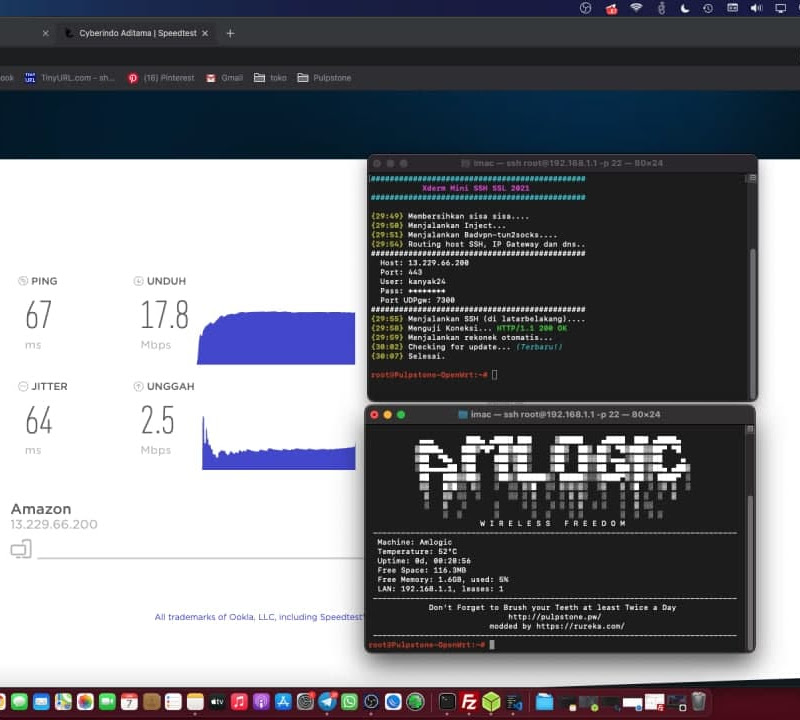The image size is (800, 720).
Task: Open Podcasts from the dock
Action: pos(261,702)
